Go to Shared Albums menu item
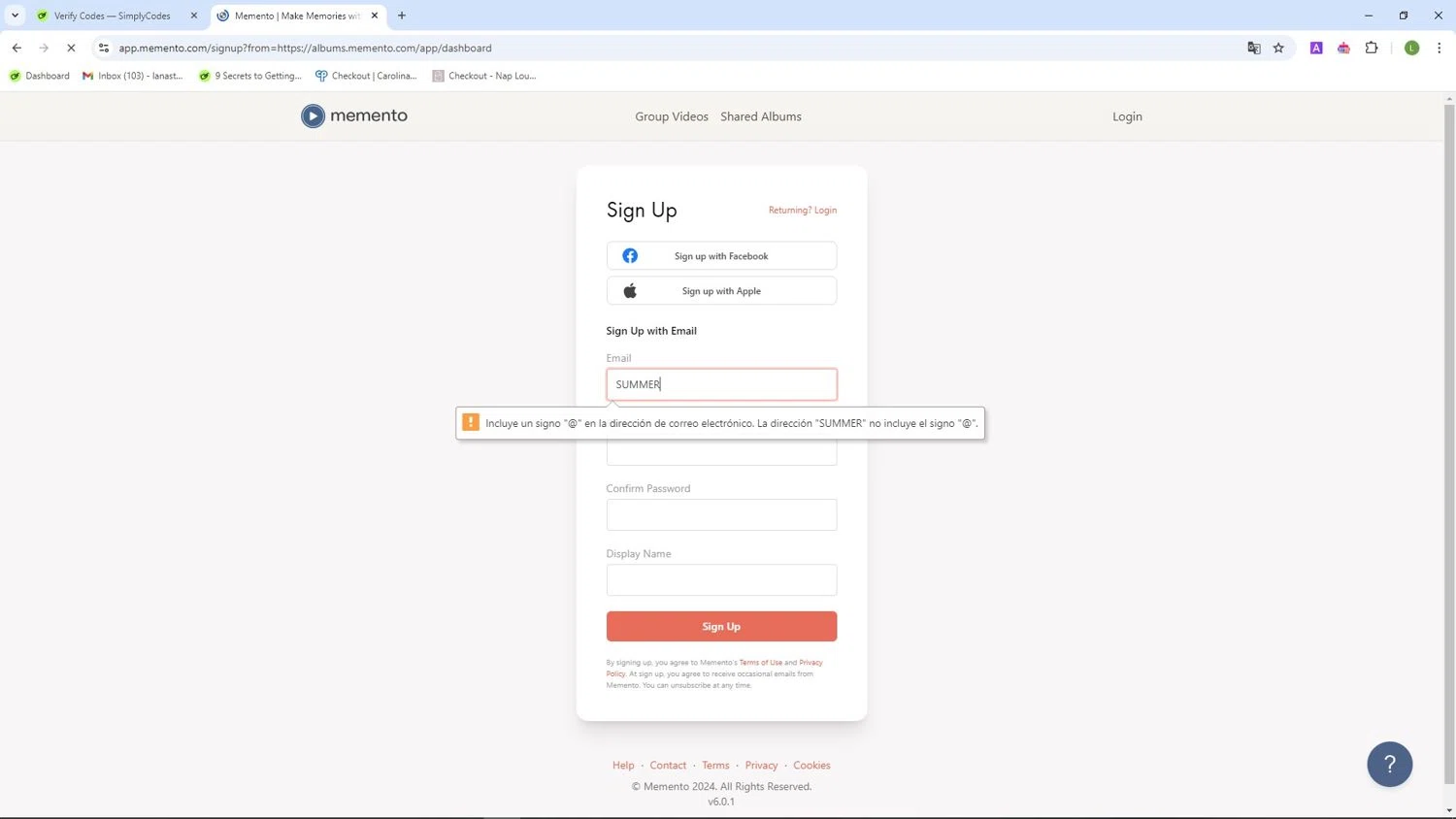Screen dimensions: 1456x819 [x=761, y=116]
